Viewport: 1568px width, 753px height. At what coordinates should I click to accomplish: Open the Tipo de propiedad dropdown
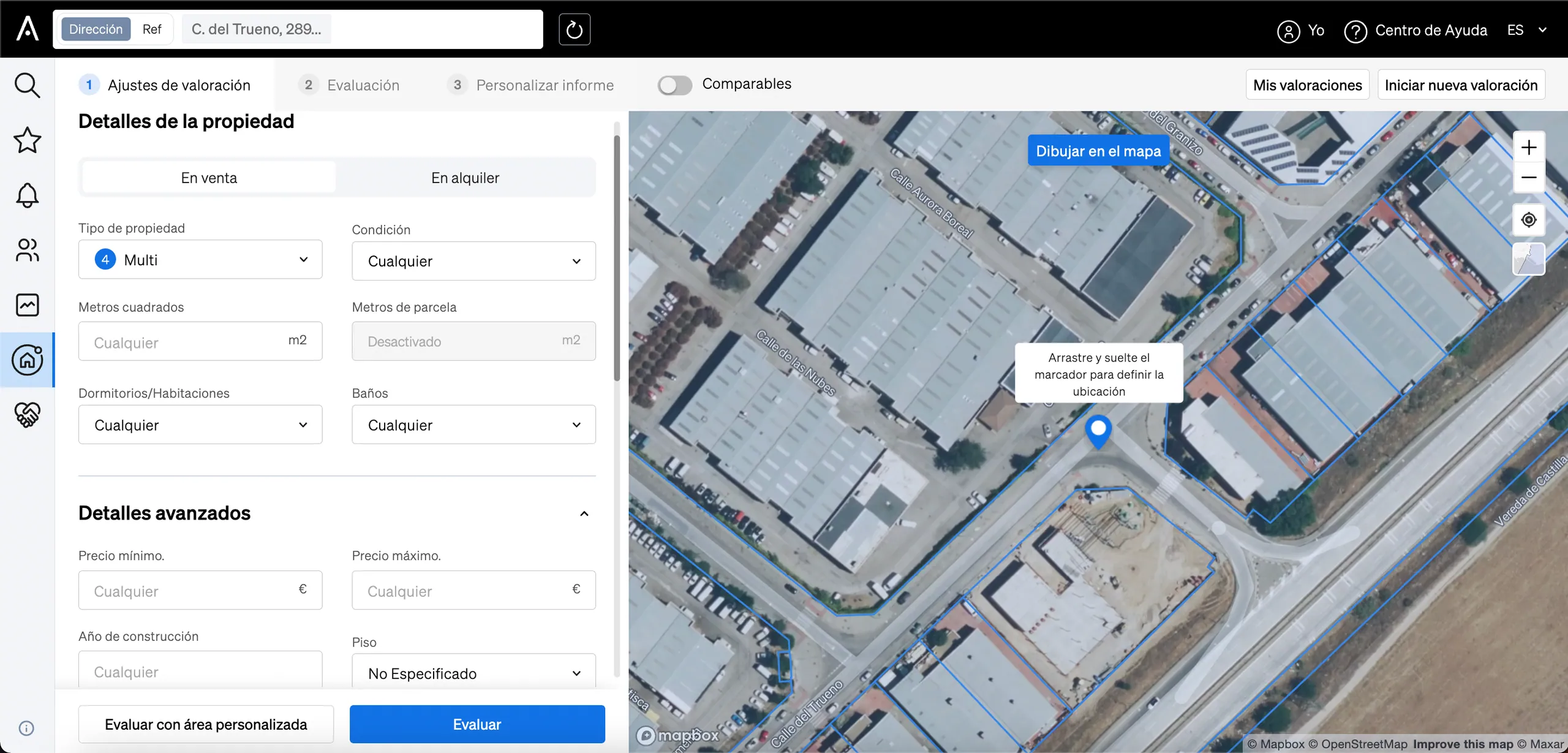[x=200, y=260]
